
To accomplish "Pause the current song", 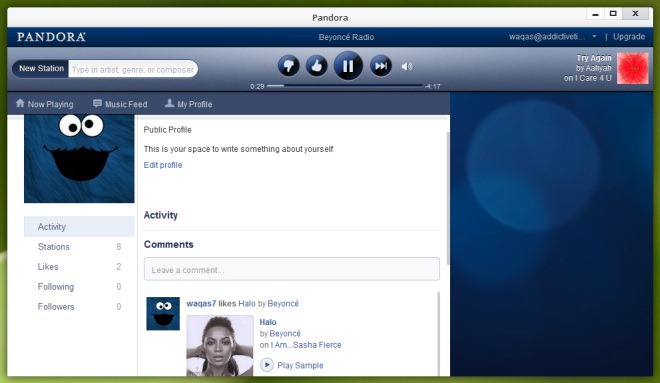I will (x=348, y=66).
